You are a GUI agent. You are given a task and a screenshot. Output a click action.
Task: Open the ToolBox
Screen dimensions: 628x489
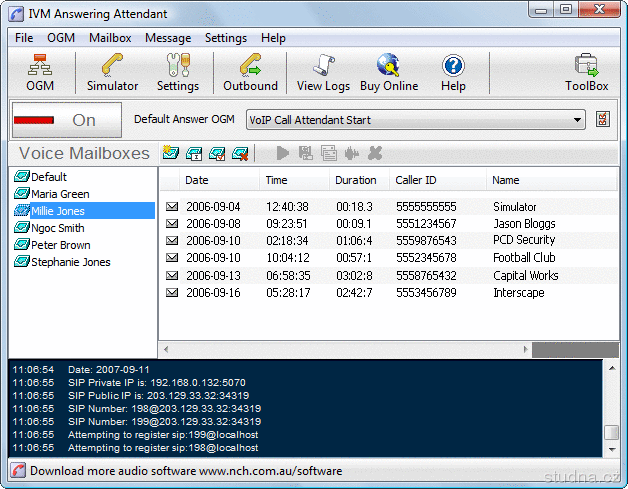pyautogui.click(x=586, y=73)
